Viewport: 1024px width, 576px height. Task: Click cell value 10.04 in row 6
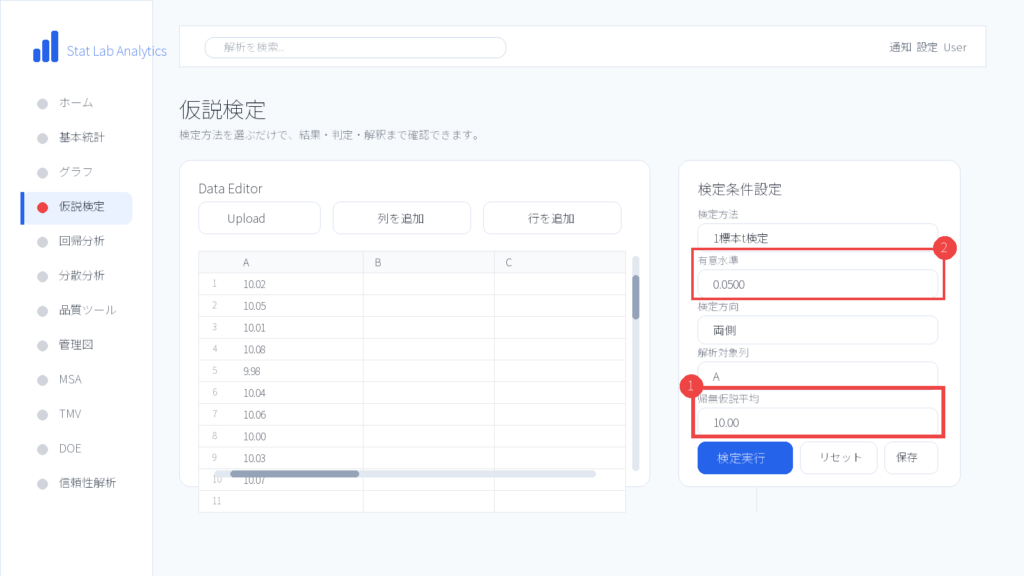(254, 393)
